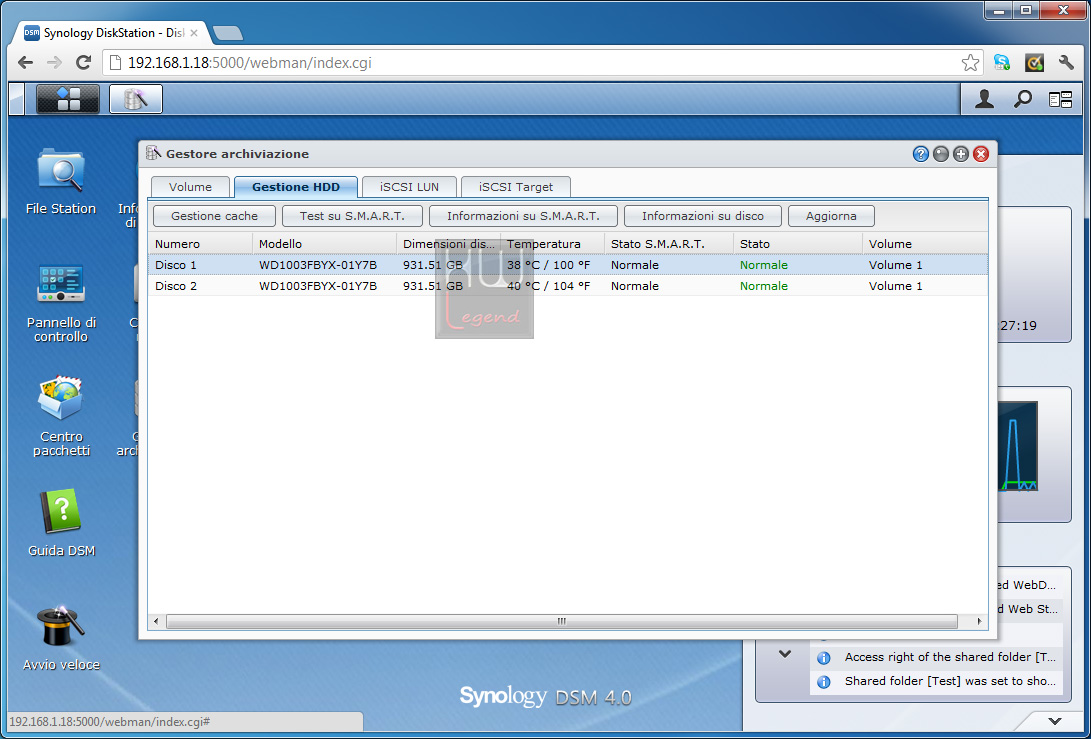
Task: Toggle the widgets panel icon
Action: [x=1060, y=100]
